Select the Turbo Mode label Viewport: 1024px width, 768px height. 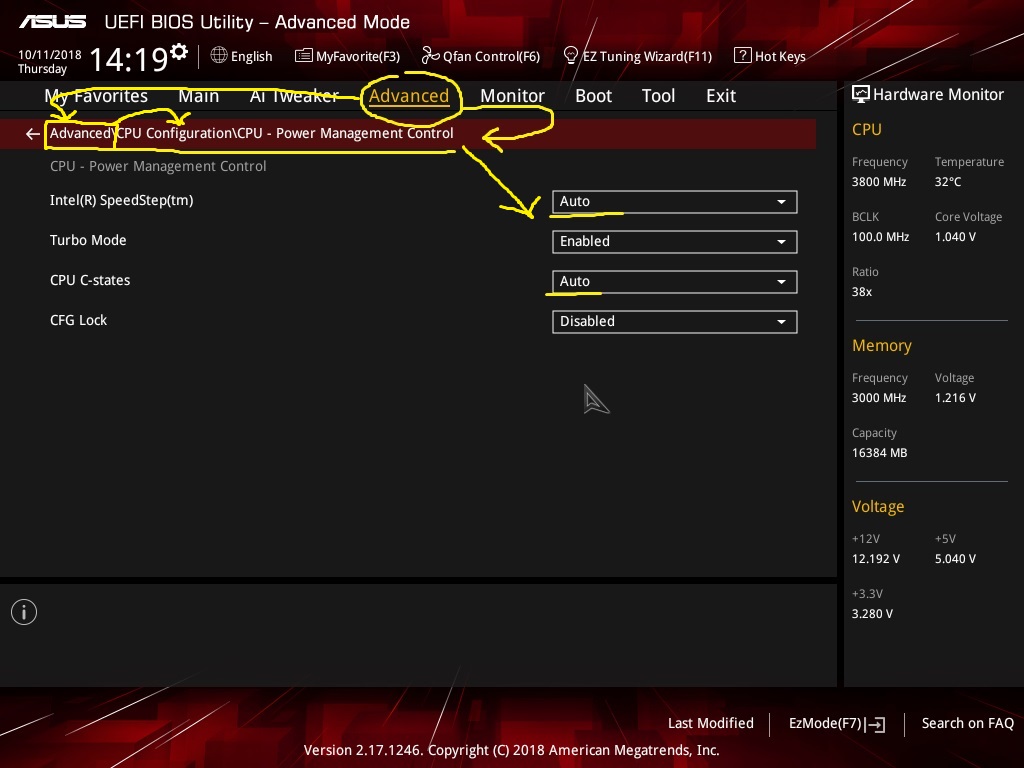click(88, 240)
